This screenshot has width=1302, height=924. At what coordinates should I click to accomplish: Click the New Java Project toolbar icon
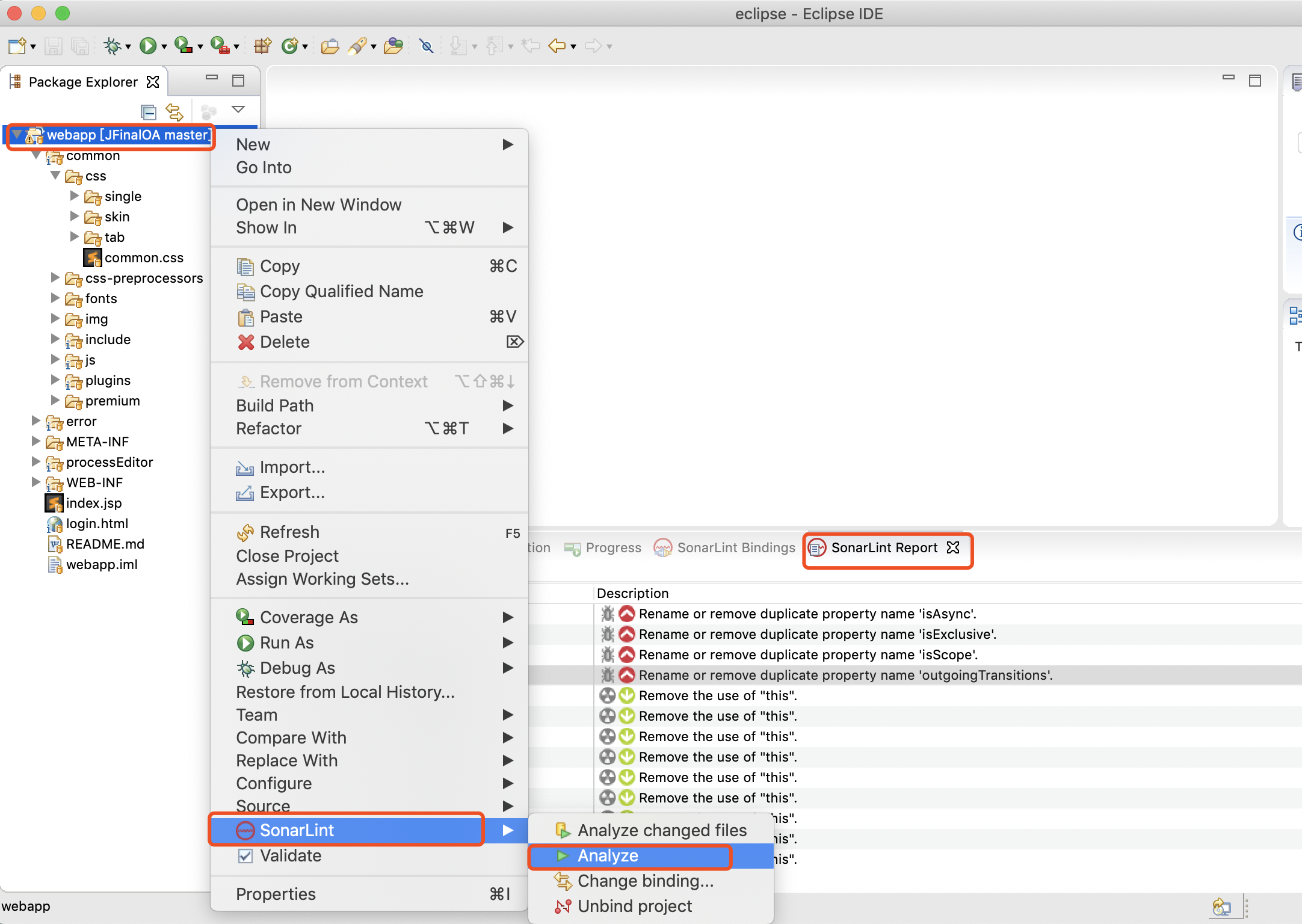(x=263, y=46)
